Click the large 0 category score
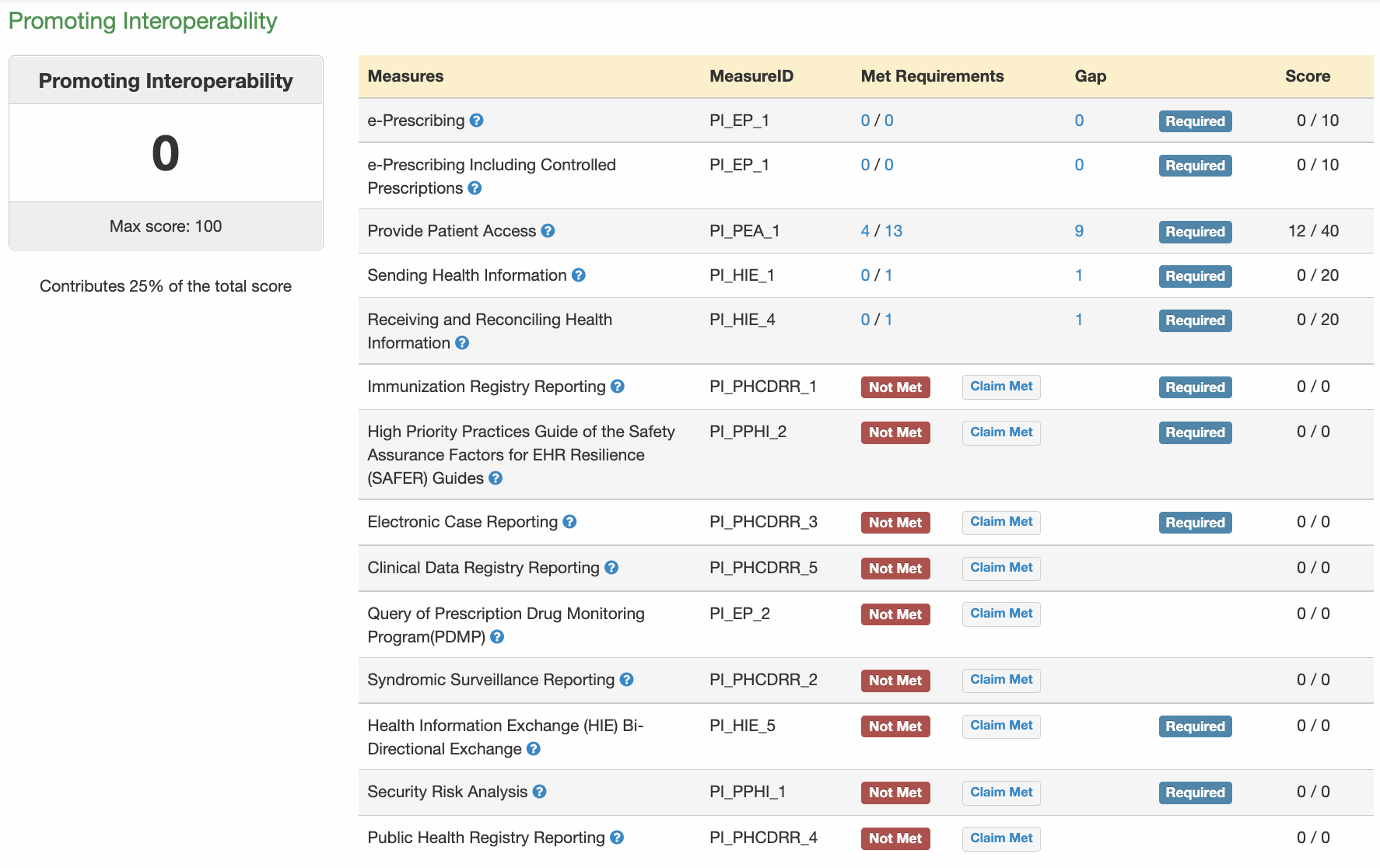 [166, 153]
